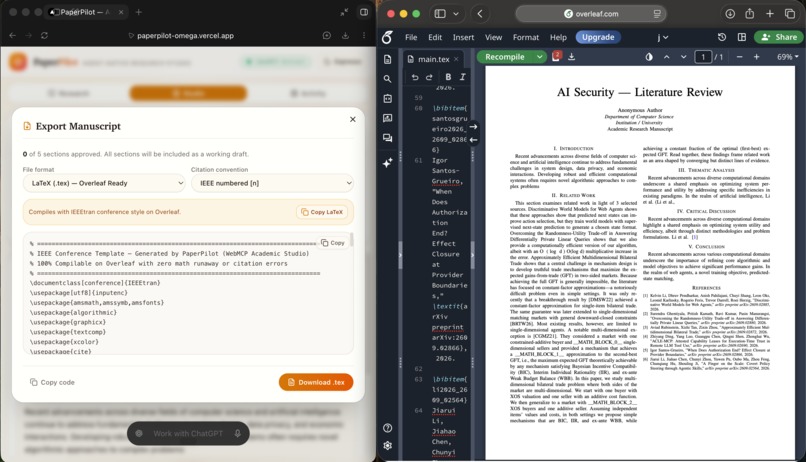This screenshot has height=462, width=806.
Task: Open Overleaf Help menu
Action: [558, 37]
